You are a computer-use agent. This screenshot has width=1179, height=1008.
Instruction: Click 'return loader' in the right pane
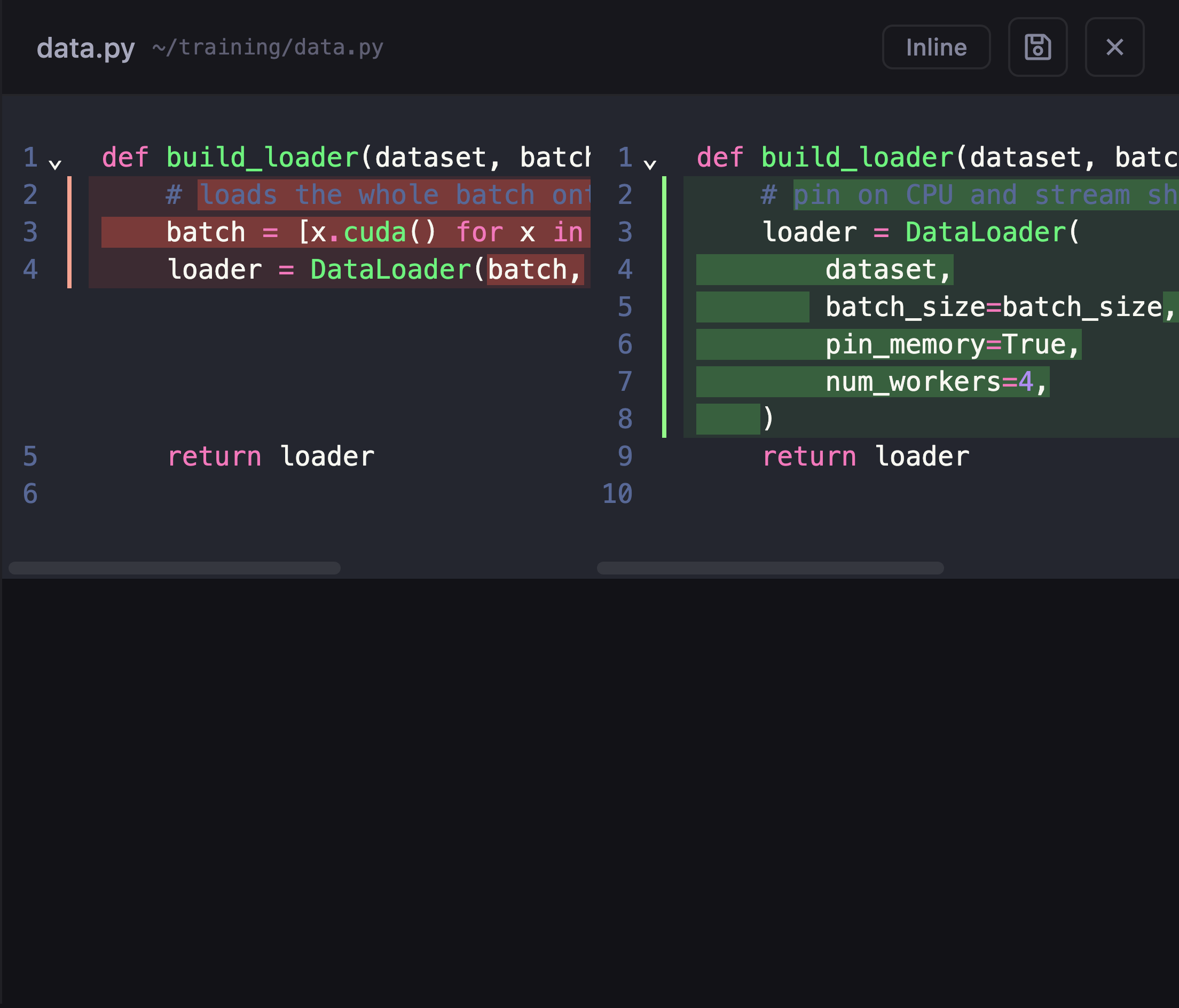(866, 456)
